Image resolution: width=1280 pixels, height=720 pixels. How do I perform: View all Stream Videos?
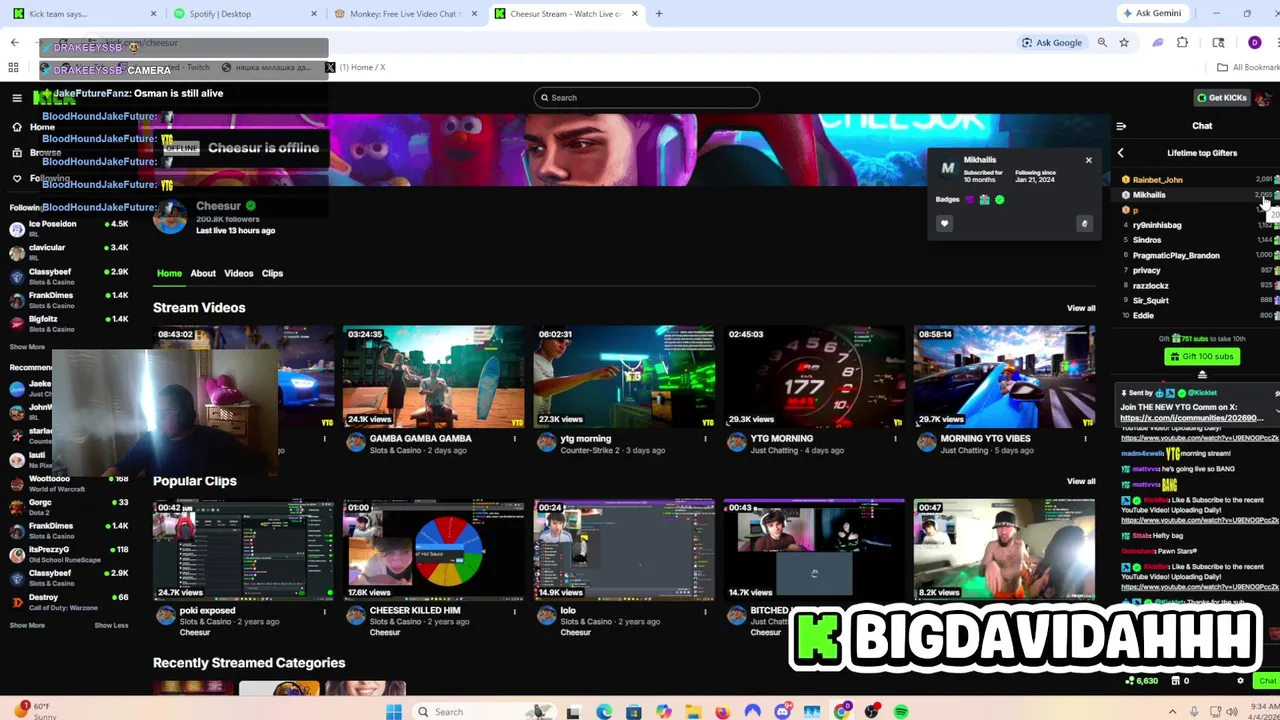[1081, 308]
